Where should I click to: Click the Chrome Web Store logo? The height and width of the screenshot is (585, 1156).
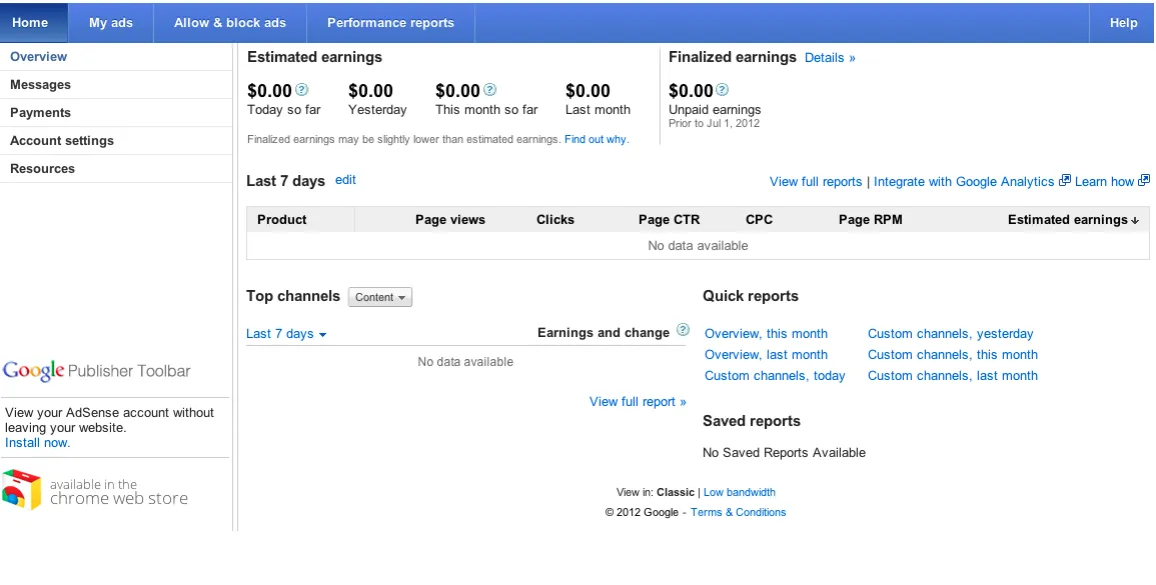coord(95,490)
